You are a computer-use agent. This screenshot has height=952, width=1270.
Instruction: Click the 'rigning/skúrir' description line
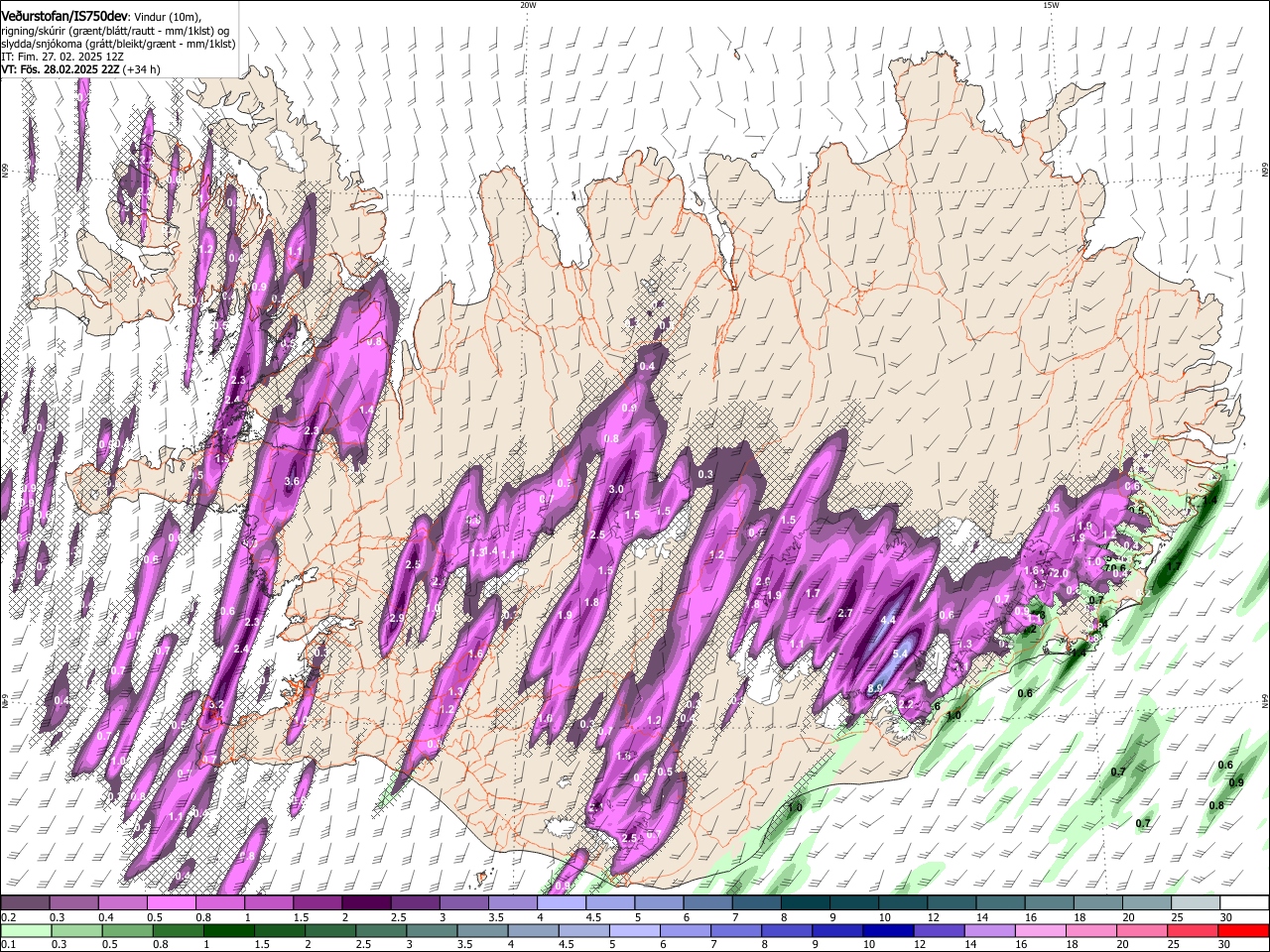point(115,31)
